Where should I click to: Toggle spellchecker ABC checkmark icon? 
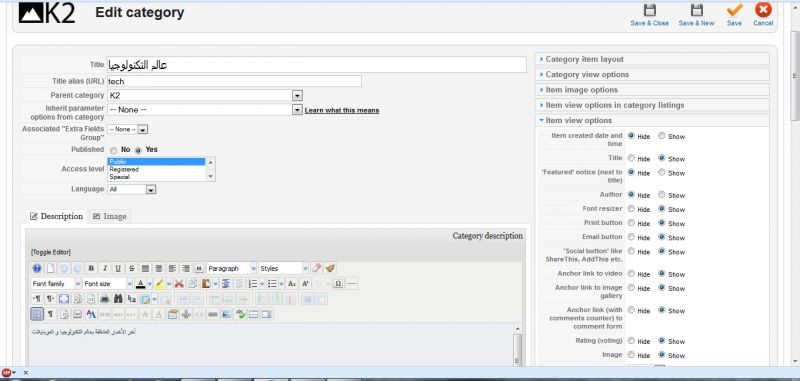click(x=241, y=314)
